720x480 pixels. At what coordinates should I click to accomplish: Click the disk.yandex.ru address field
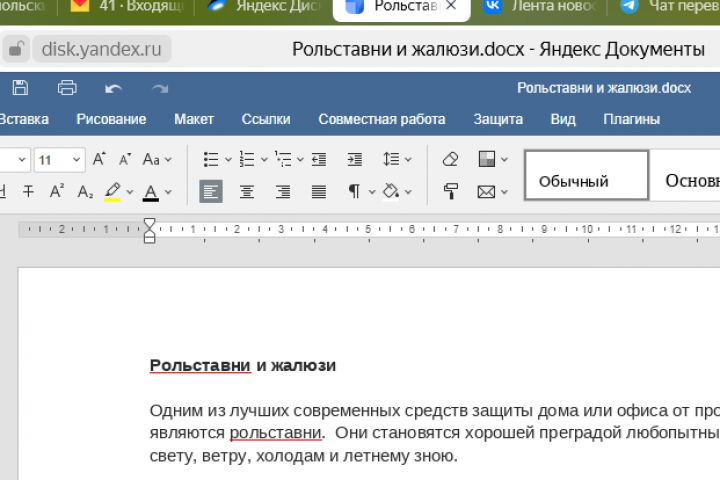click(x=101, y=49)
